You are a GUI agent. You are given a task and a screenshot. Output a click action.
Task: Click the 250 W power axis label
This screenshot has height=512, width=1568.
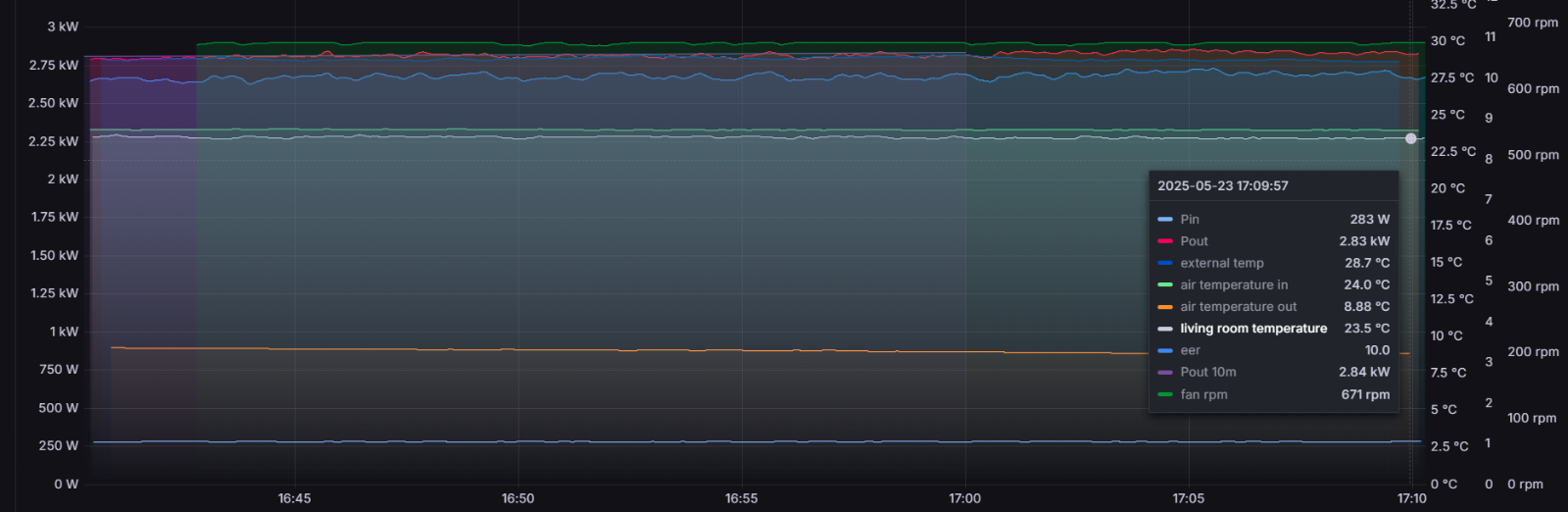click(59, 445)
